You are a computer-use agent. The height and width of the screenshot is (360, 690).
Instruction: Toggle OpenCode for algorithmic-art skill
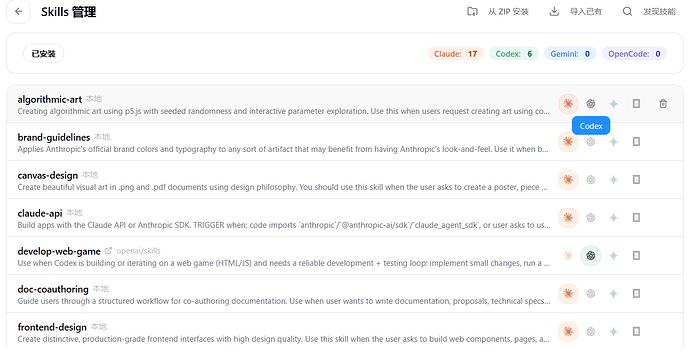[636, 104]
